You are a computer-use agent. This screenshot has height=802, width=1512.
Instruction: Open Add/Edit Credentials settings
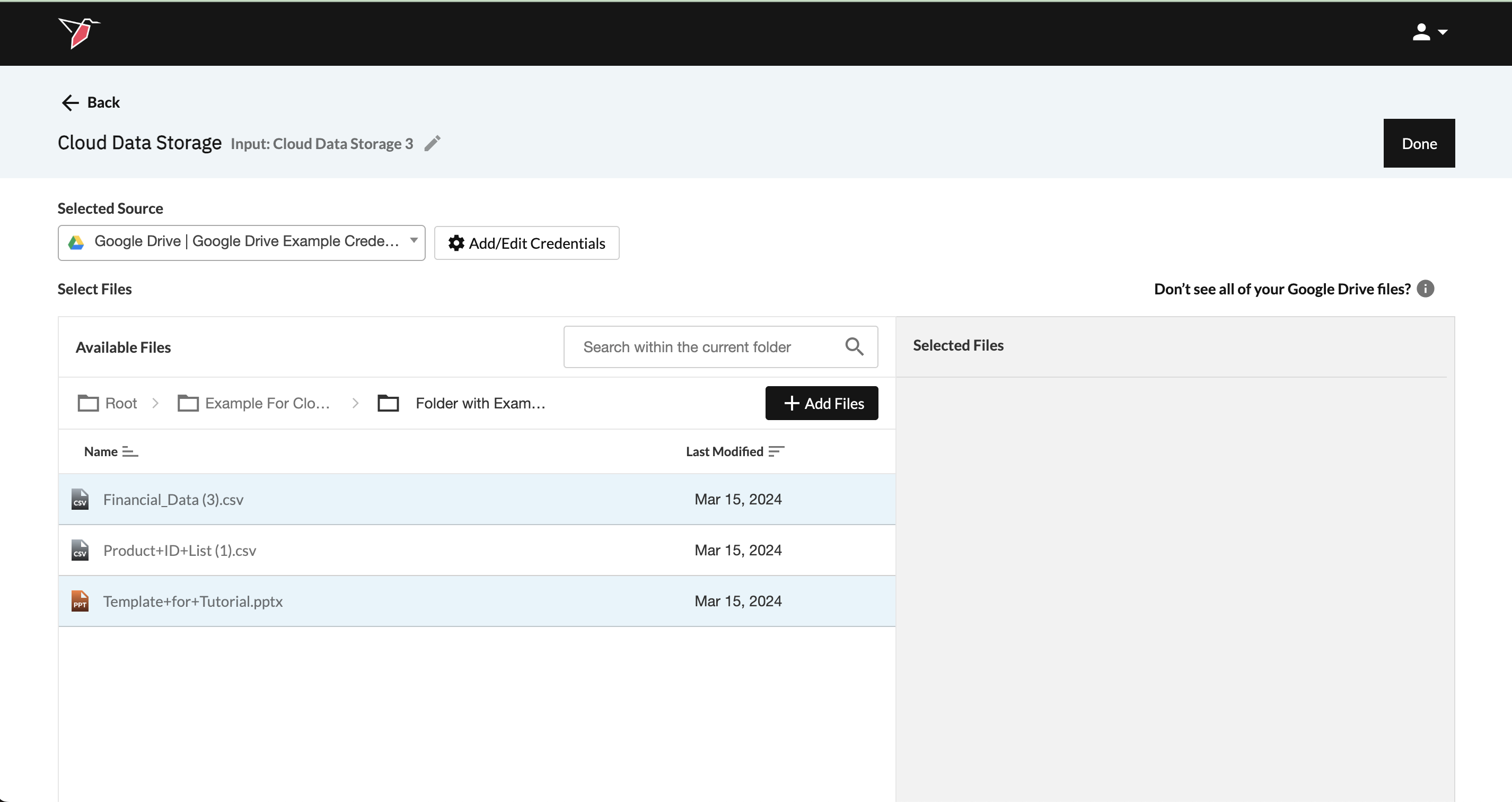click(x=526, y=243)
